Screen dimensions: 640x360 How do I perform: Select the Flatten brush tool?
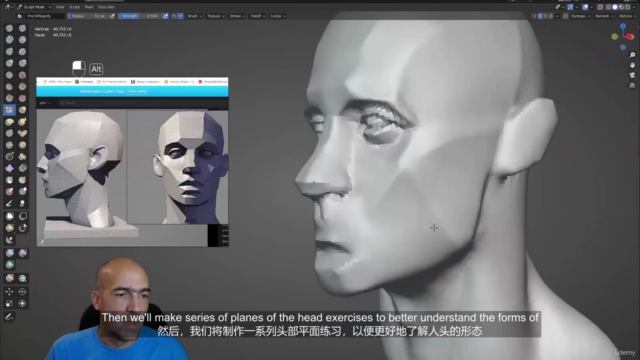9,87
